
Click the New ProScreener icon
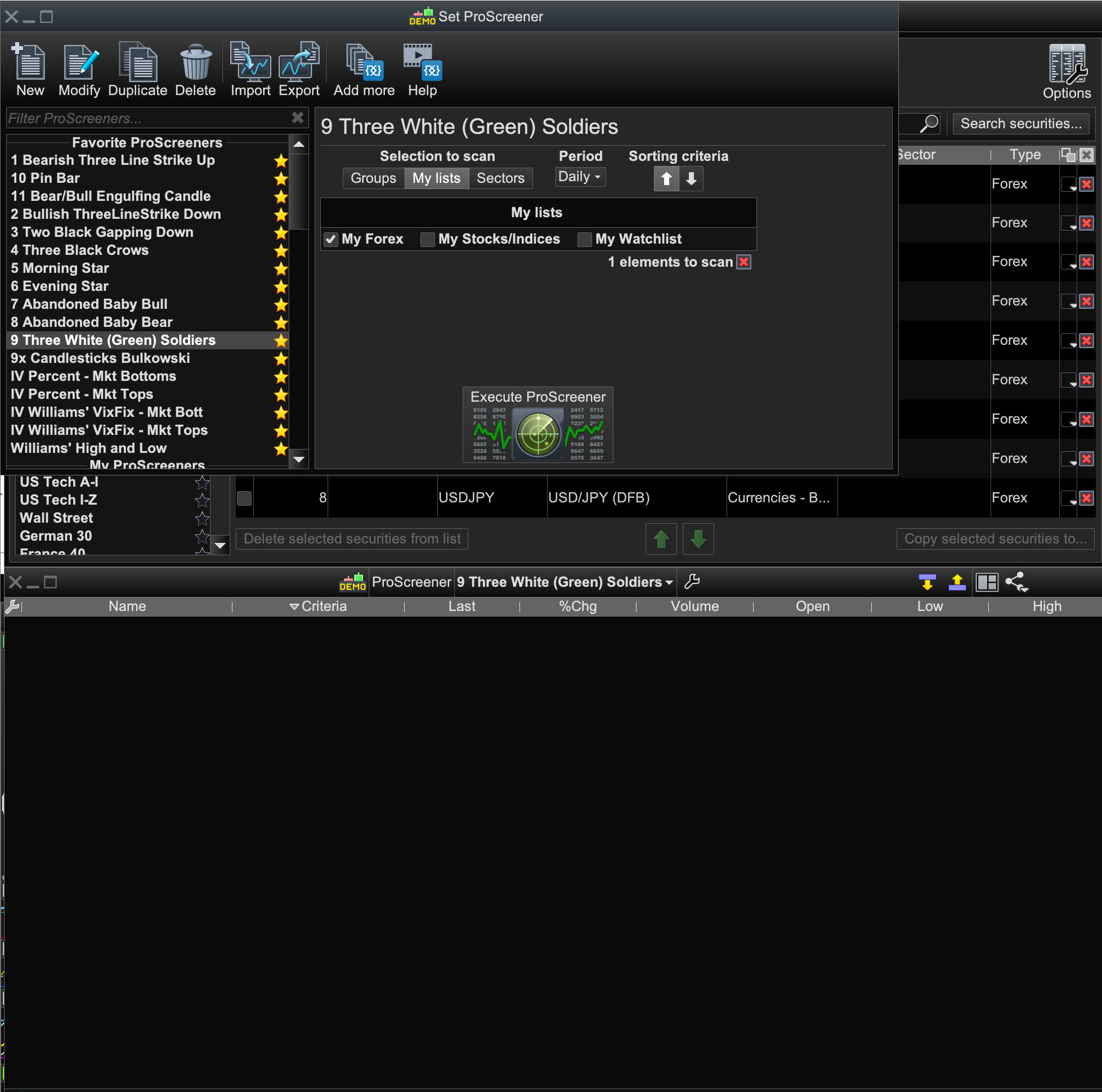coord(29,62)
